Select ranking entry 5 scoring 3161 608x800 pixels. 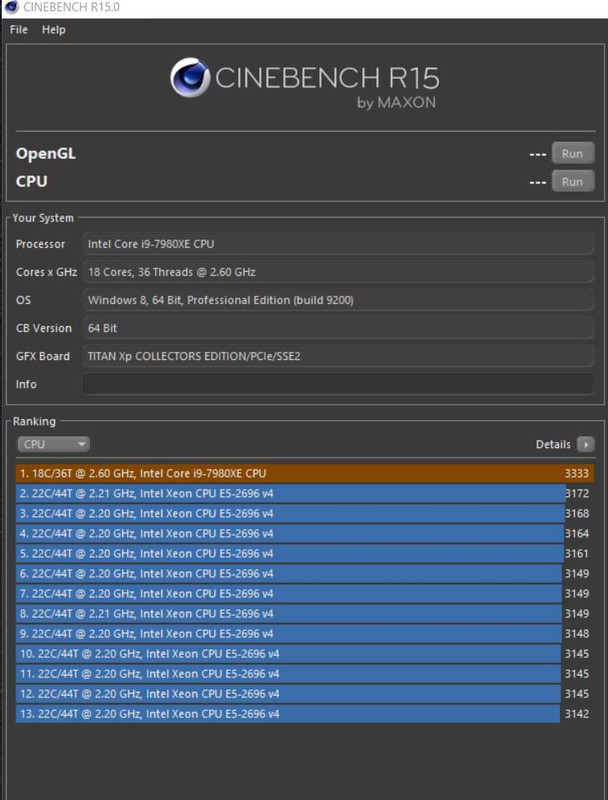pyautogui.click(x=305, y=554)
